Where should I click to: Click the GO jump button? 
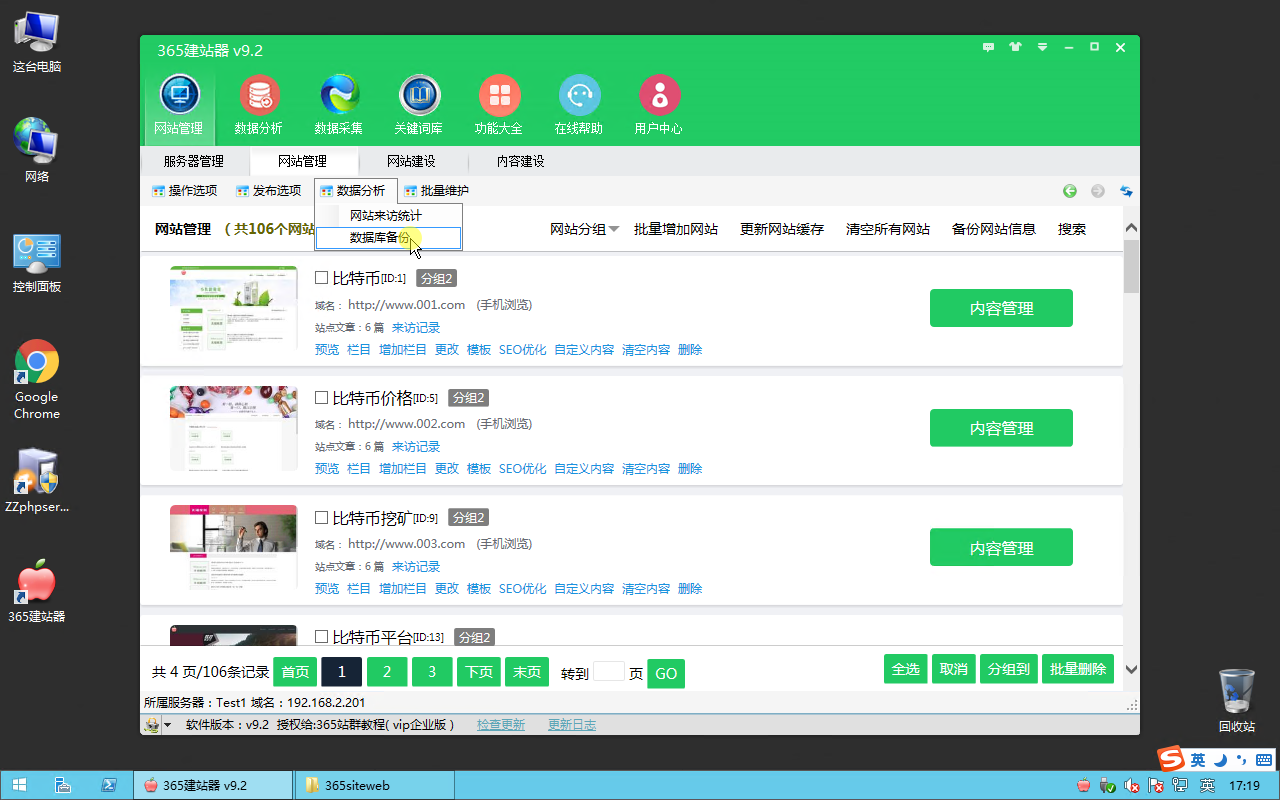666,673
